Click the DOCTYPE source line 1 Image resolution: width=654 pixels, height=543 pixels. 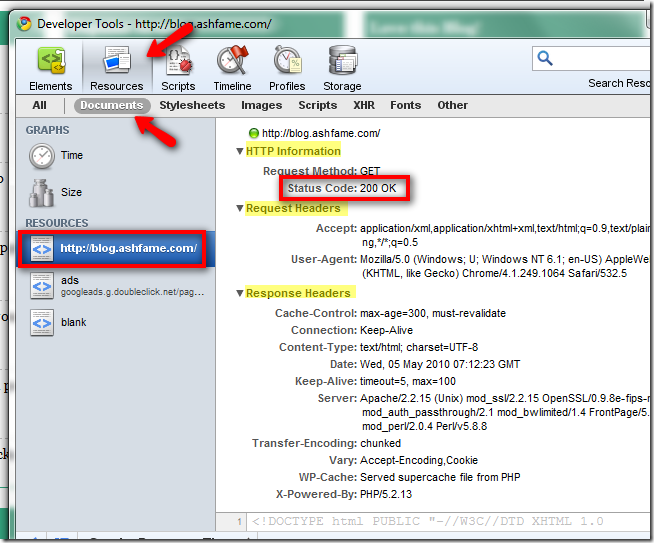[x=428, y=522]
